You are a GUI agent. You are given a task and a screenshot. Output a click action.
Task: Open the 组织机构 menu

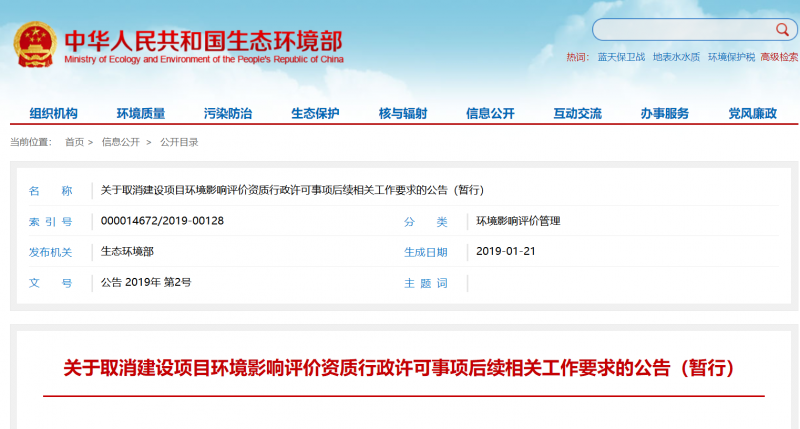[54, 113]
